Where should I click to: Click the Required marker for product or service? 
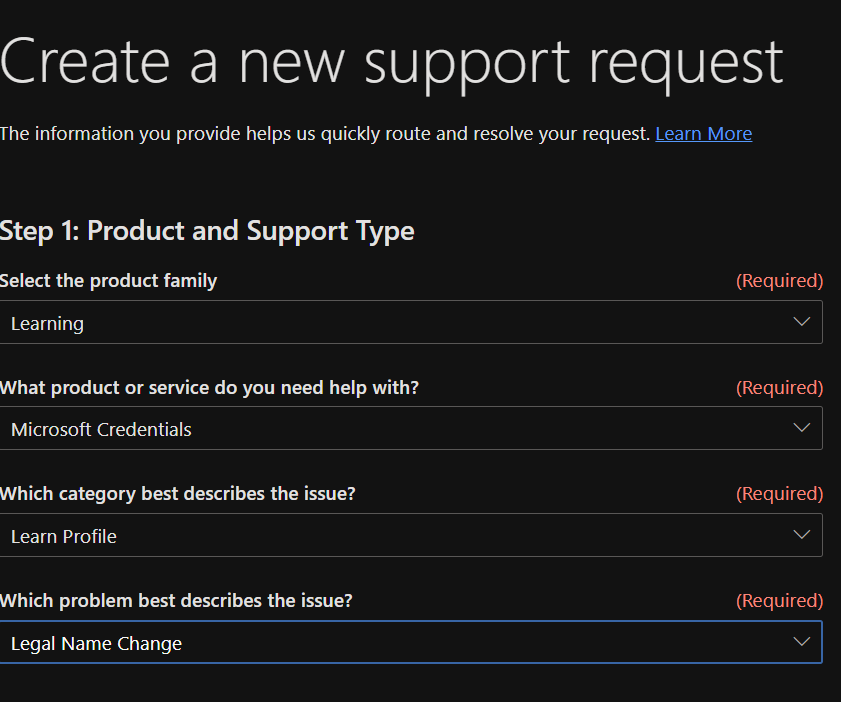click(x=779, y=387)
